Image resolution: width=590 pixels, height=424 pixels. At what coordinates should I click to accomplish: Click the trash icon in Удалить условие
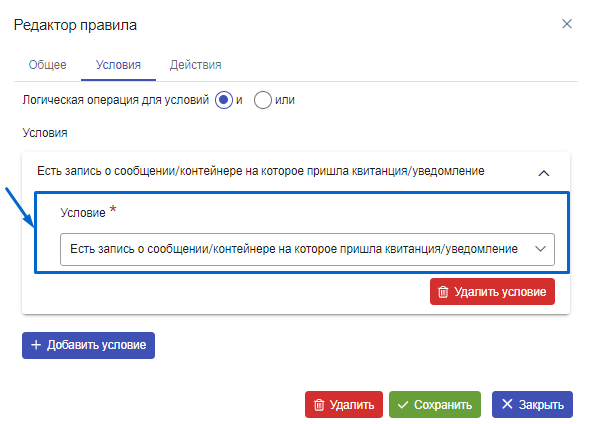[x=443, y=292]
